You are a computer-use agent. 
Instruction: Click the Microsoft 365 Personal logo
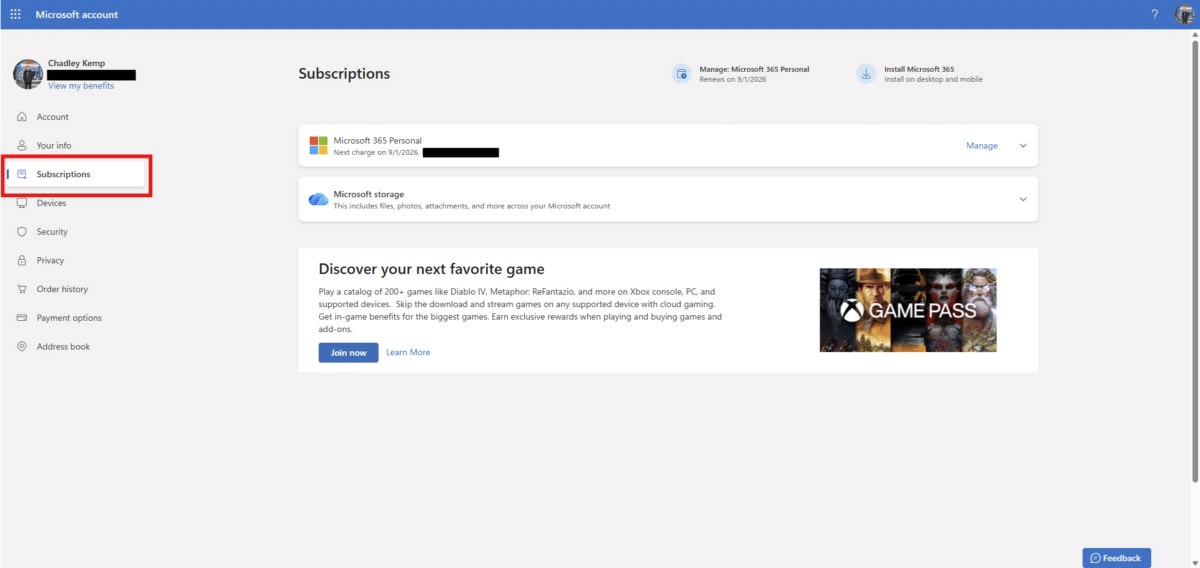coord(318,146)
